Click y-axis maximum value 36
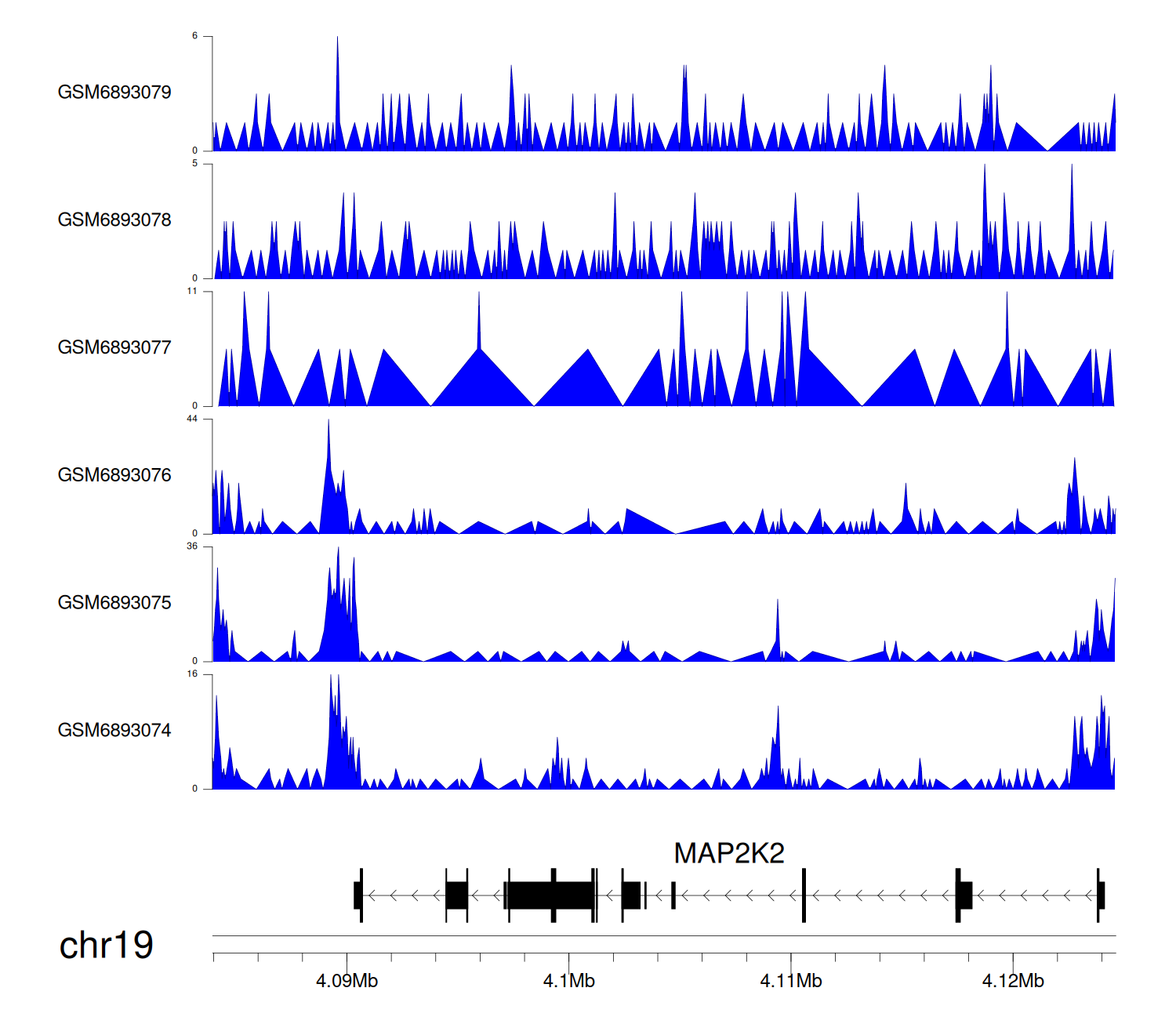 192,547
